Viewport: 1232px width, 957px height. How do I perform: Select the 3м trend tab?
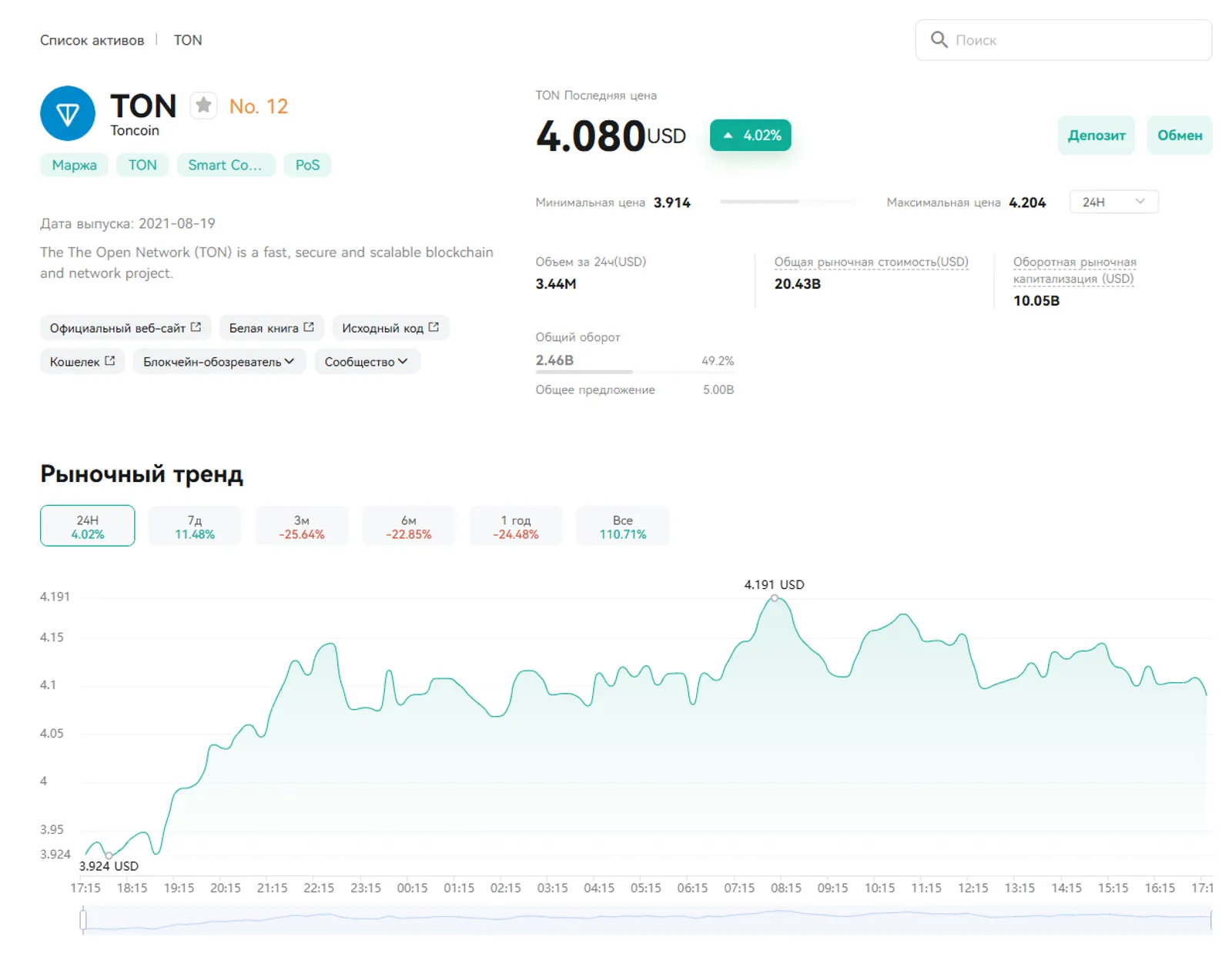tap(302, 526)
